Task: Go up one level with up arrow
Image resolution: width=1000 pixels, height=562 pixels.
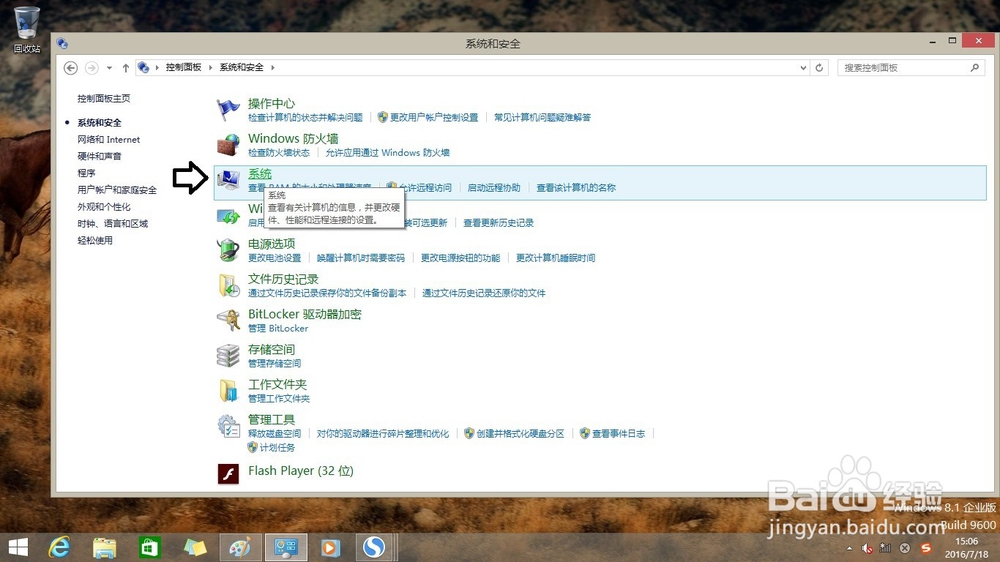Action: coord(126,68)
